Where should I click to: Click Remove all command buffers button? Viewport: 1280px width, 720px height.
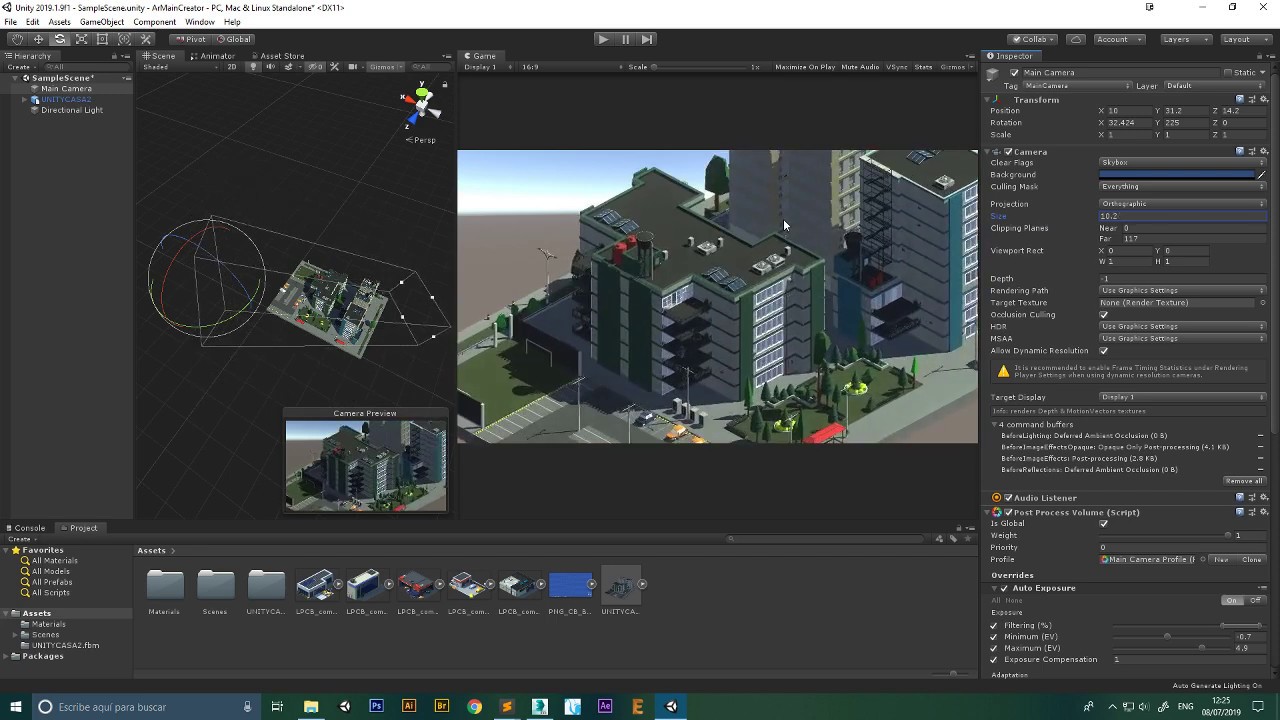1244,481
